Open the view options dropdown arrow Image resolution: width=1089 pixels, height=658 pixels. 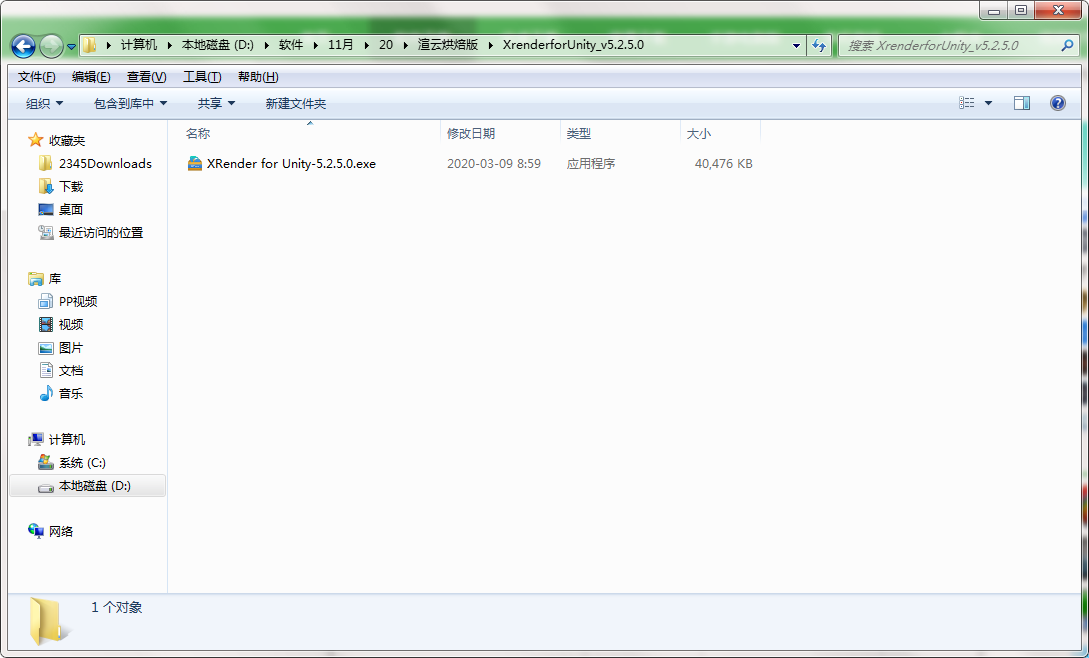(988, 103)
